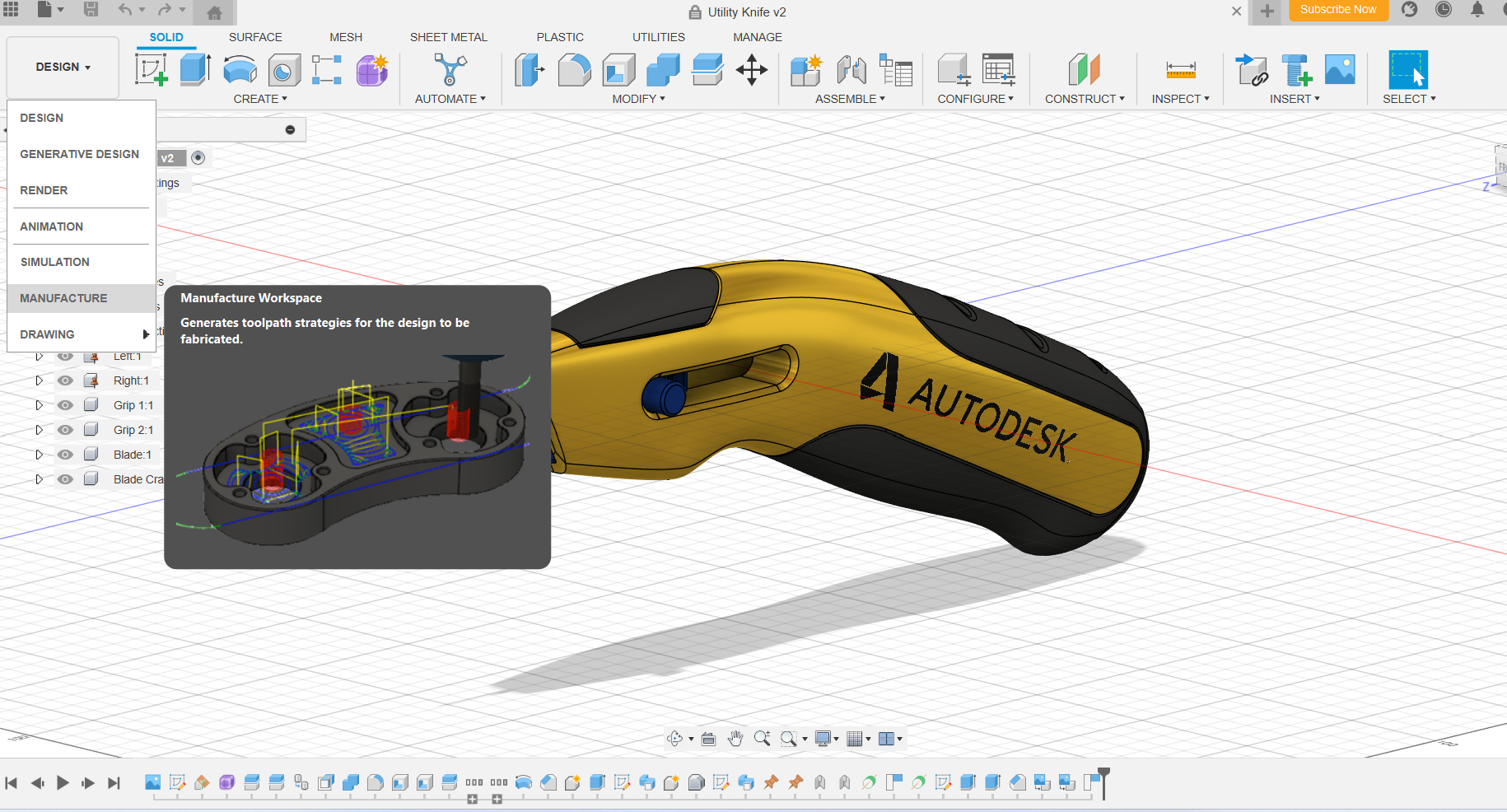Toggle the activate radio button beside v2
Viewport: 1507px width, 812px height.
click(x=198, y=157)
